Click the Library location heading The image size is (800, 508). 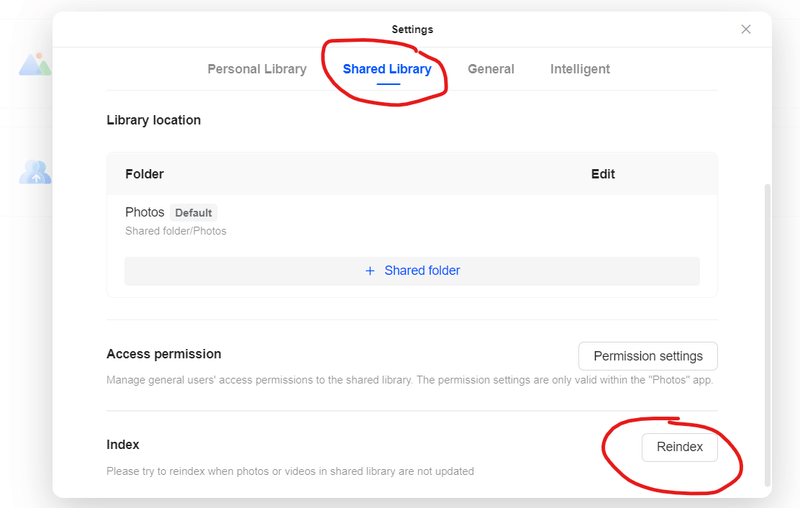154,120
